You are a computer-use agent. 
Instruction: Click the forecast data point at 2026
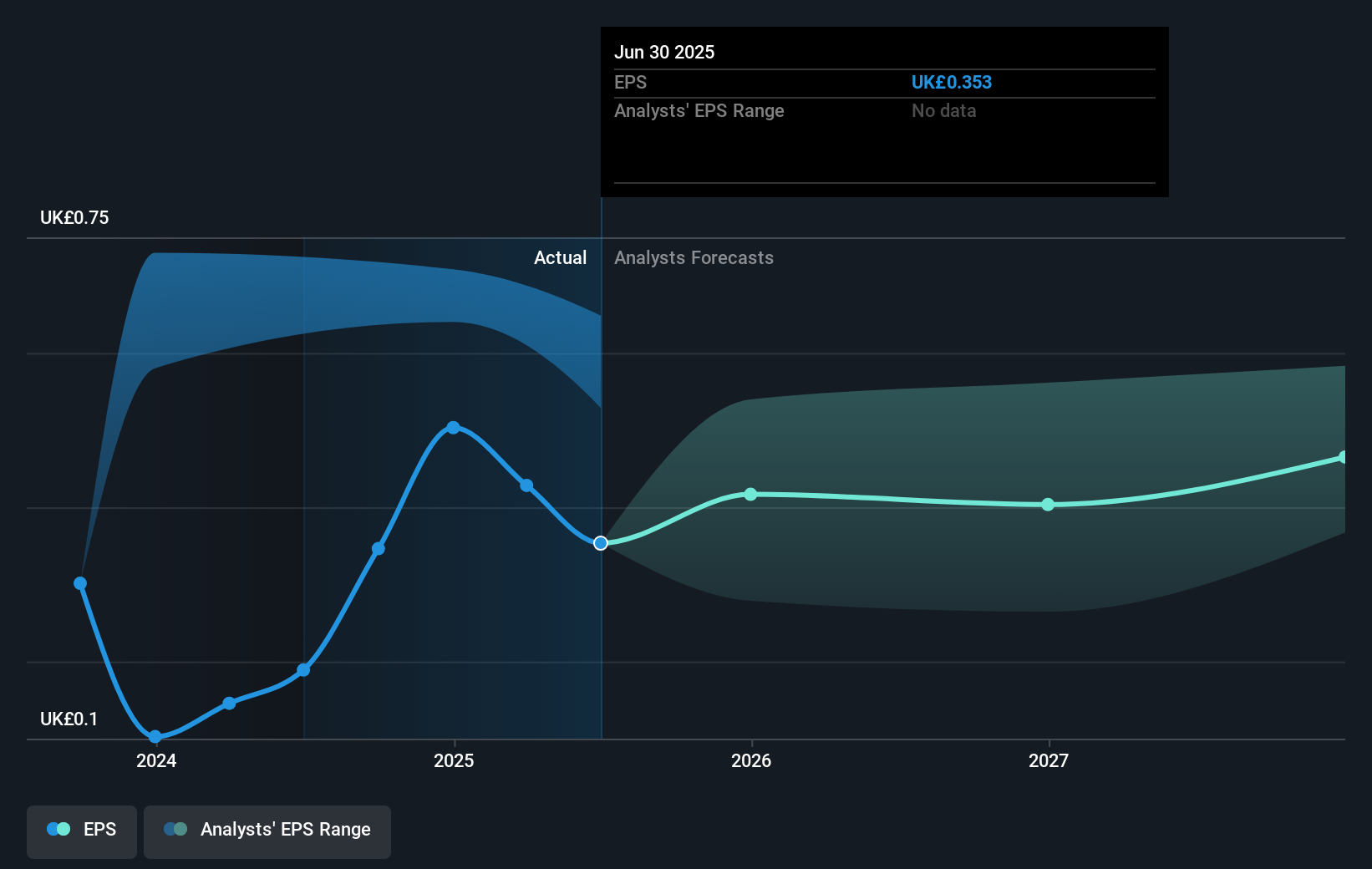point(750,495)
